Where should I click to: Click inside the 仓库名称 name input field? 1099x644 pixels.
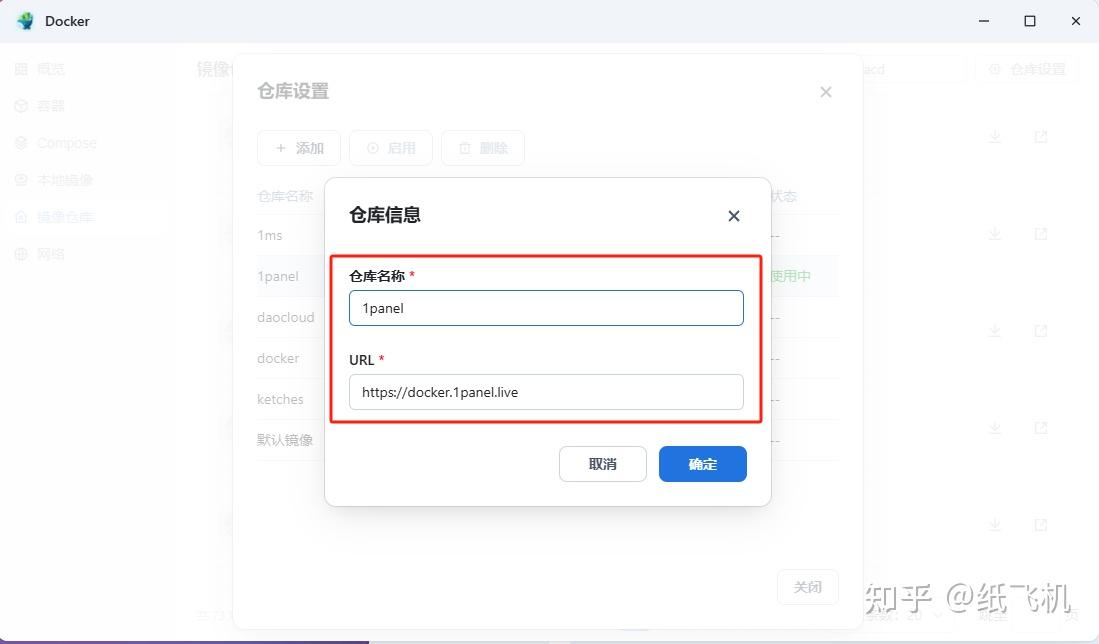pos(546,308)
